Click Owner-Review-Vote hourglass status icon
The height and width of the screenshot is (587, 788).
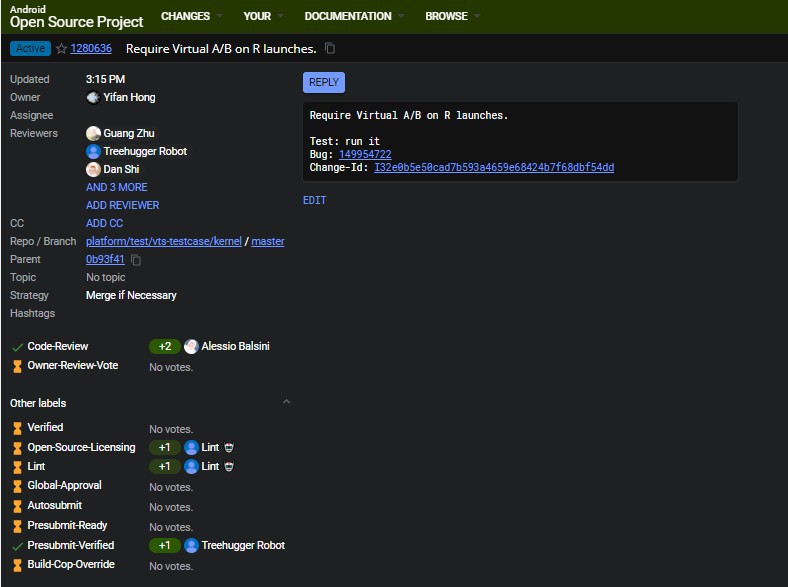click(17, 366)
